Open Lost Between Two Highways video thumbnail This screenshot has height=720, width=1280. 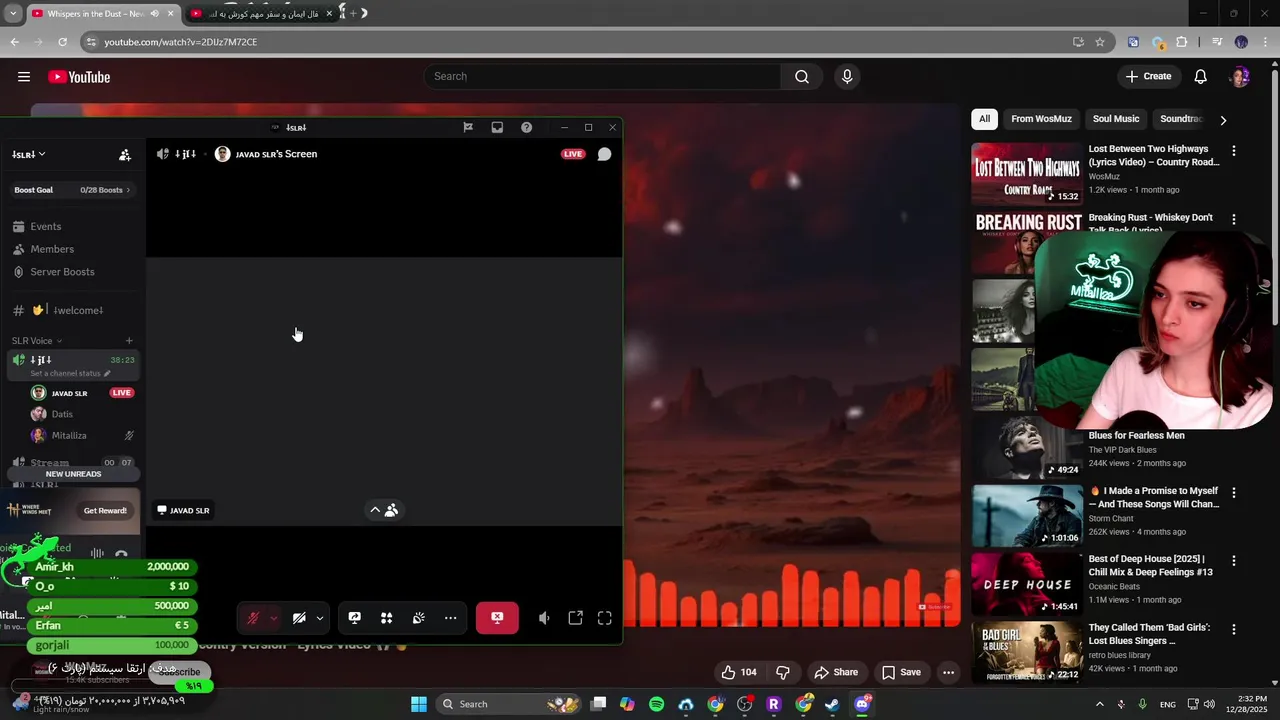coord(1027,174)
